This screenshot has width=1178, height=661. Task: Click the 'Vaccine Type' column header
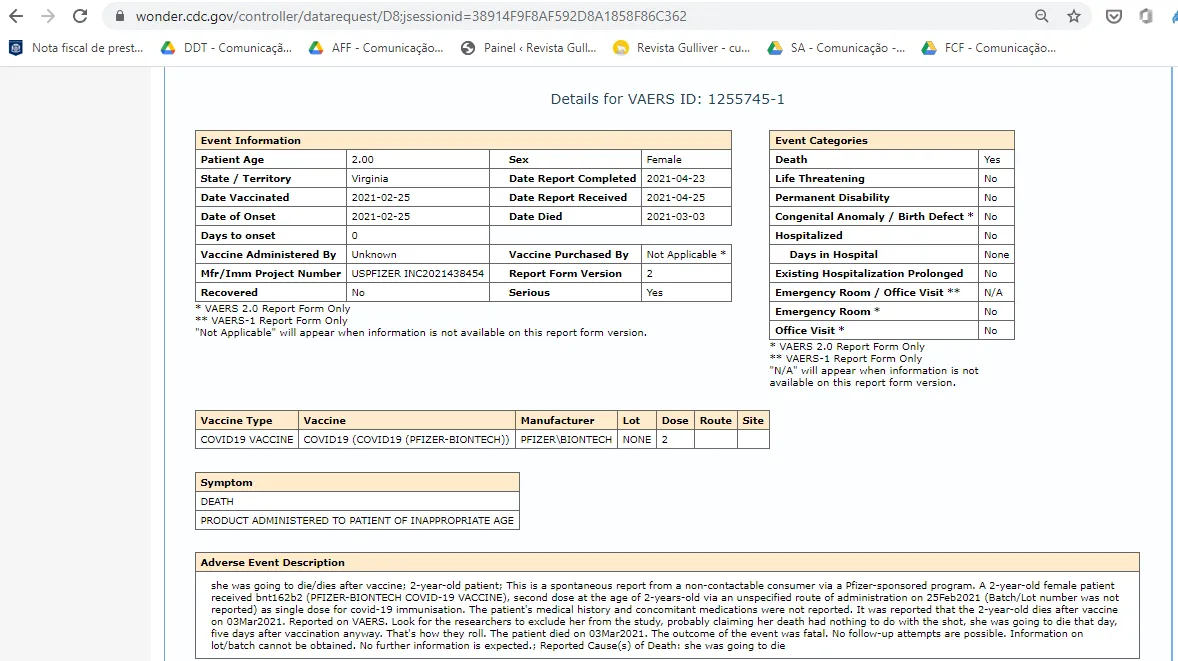(246, 421)
